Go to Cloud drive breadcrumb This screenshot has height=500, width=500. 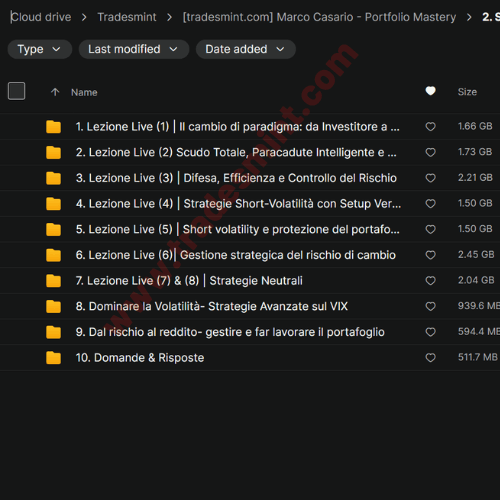click(x=41, y=17)
